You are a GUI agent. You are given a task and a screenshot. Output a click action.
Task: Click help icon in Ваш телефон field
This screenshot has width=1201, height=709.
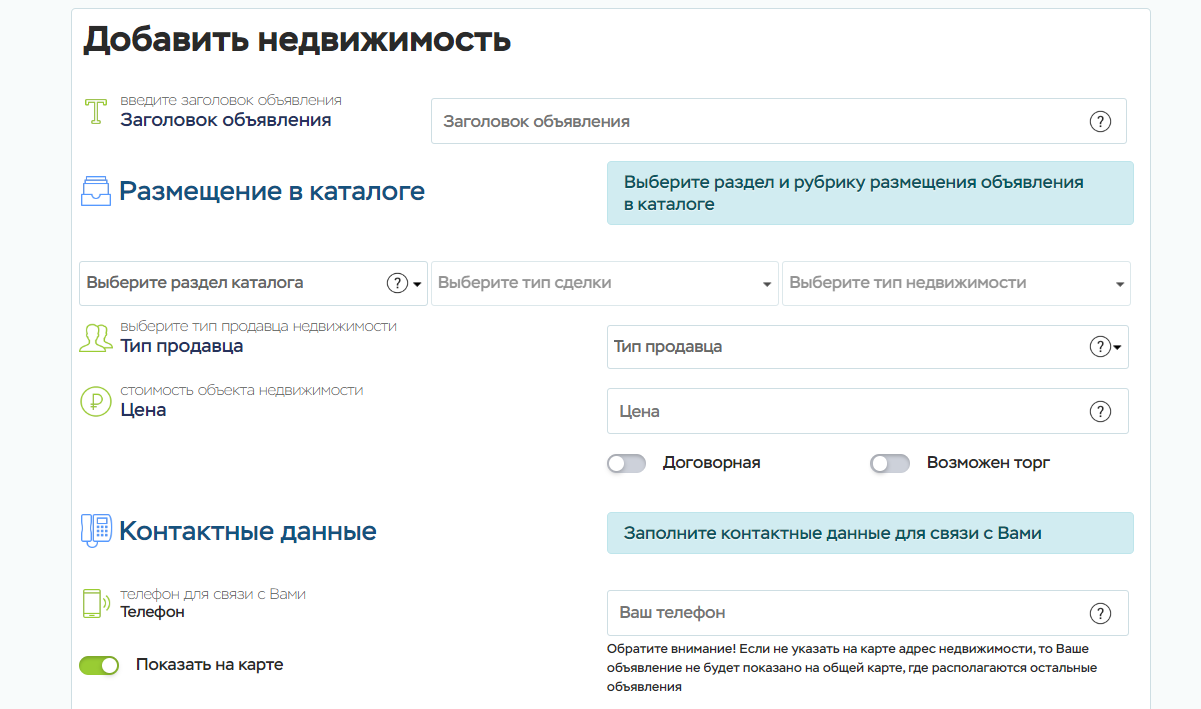(1100, 613)
